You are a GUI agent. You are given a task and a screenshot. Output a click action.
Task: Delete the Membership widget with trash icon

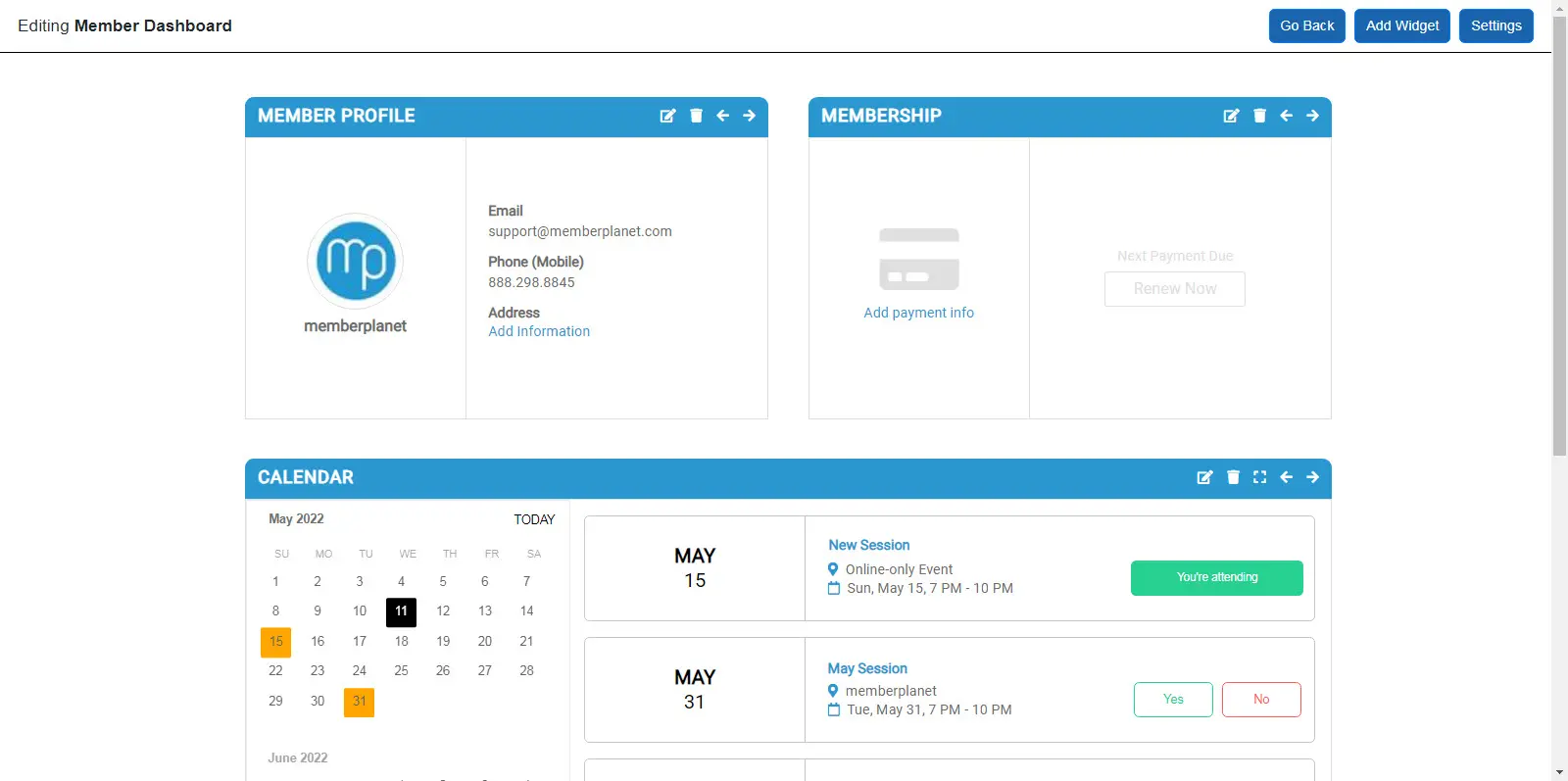click(x=1259, y=116)
